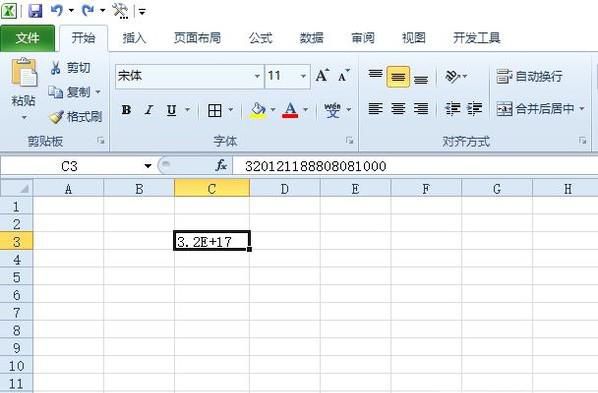
Task: Toggle align text left icon
Action: (376, 109)
